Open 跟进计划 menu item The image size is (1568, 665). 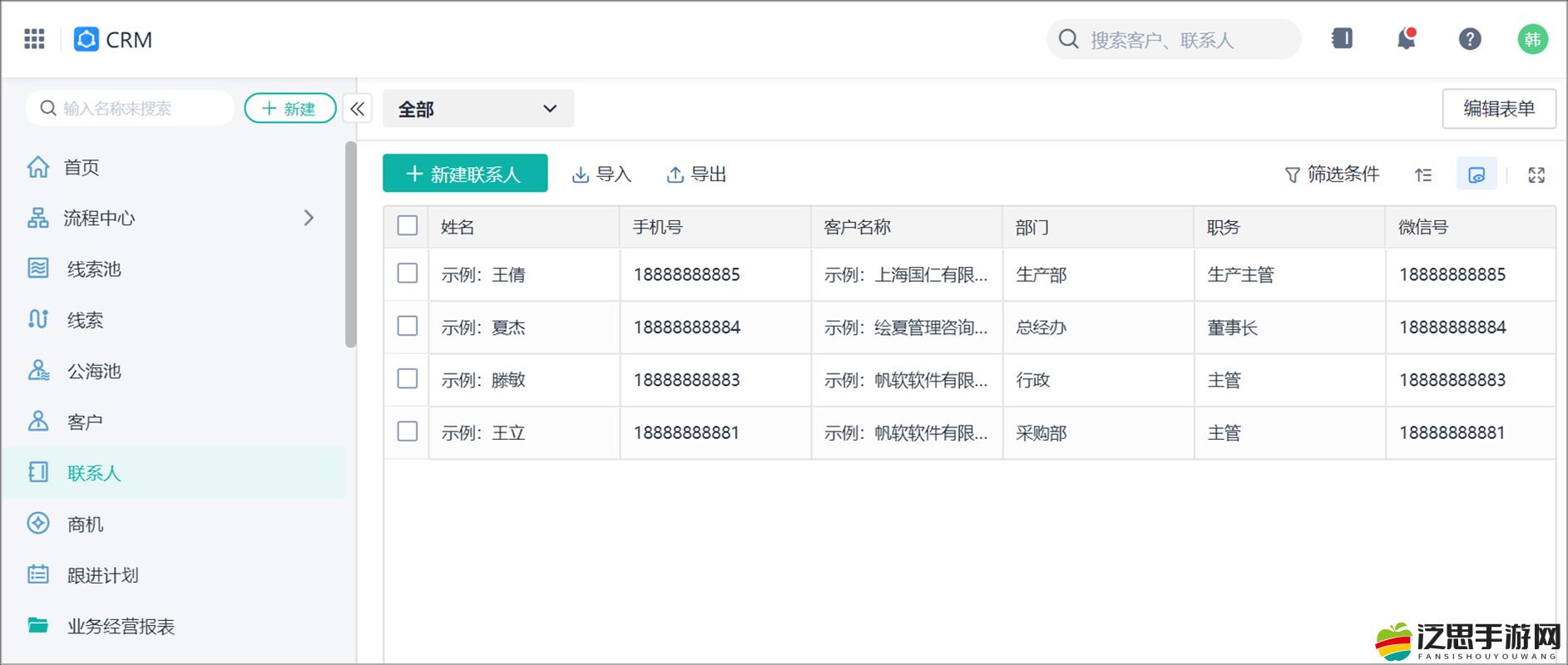click(x=172, y=574)
